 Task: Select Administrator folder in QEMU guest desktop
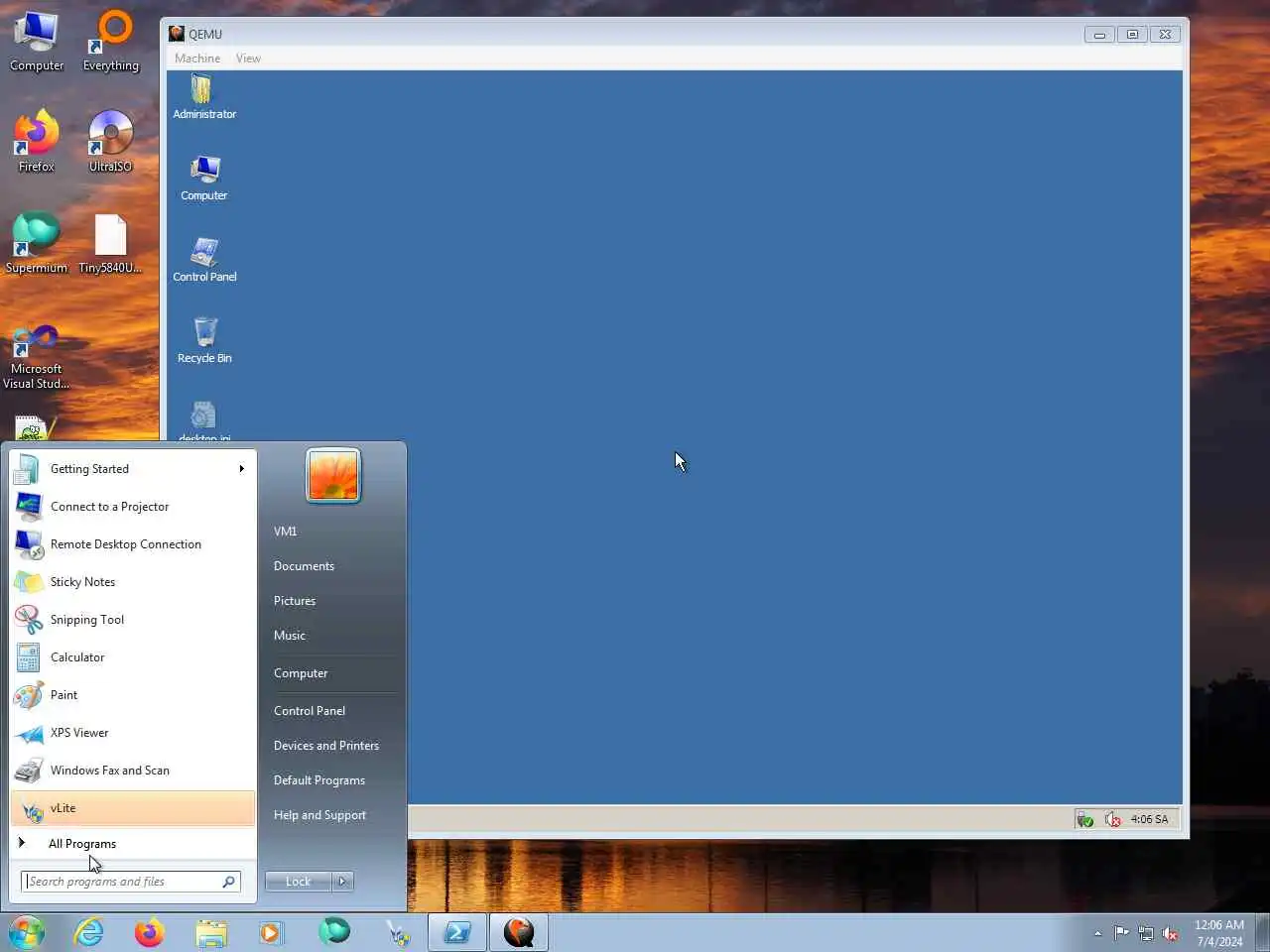point(204,97)
